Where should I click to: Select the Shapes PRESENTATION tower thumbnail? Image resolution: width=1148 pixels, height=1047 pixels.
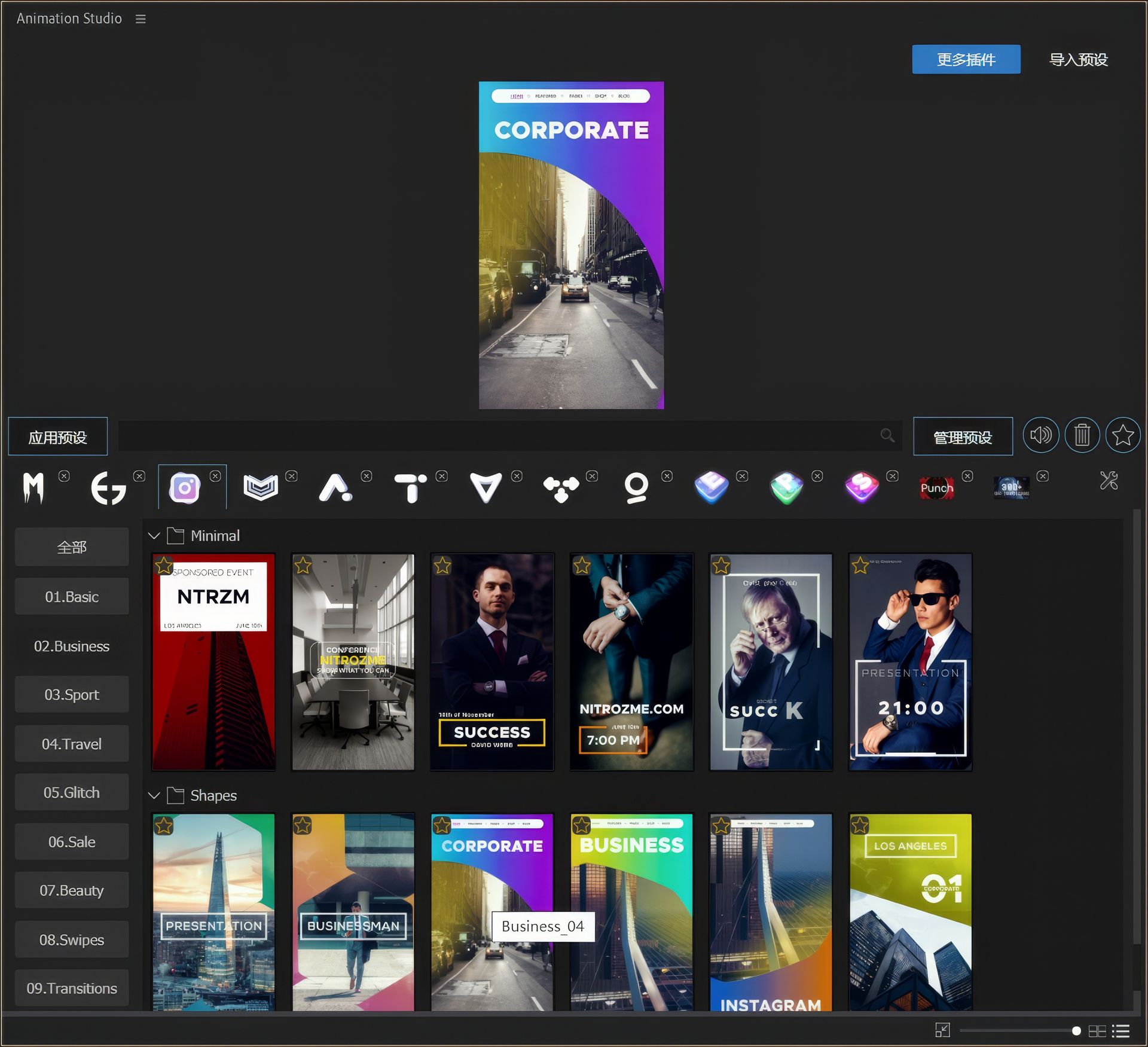pos(213,912)
